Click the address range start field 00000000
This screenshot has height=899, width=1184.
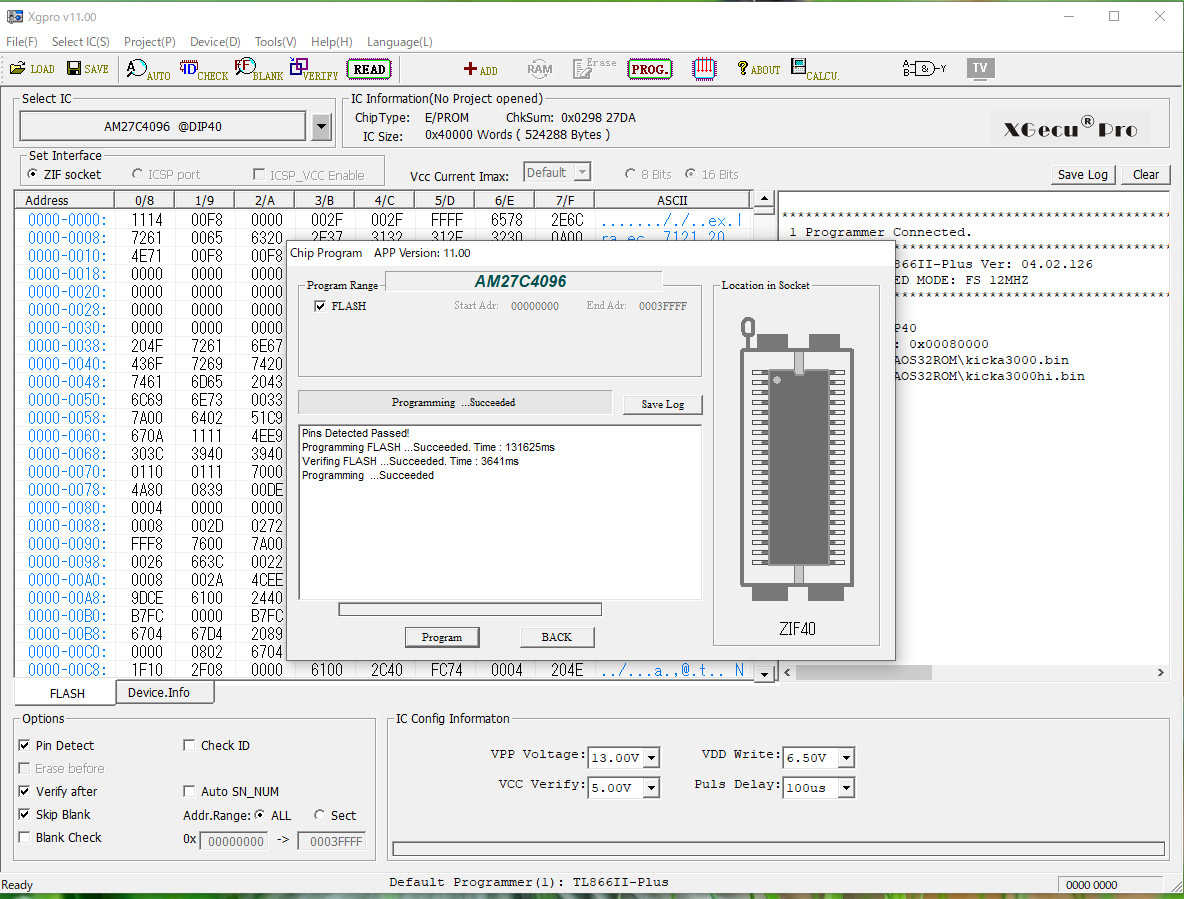coord(236,841)
